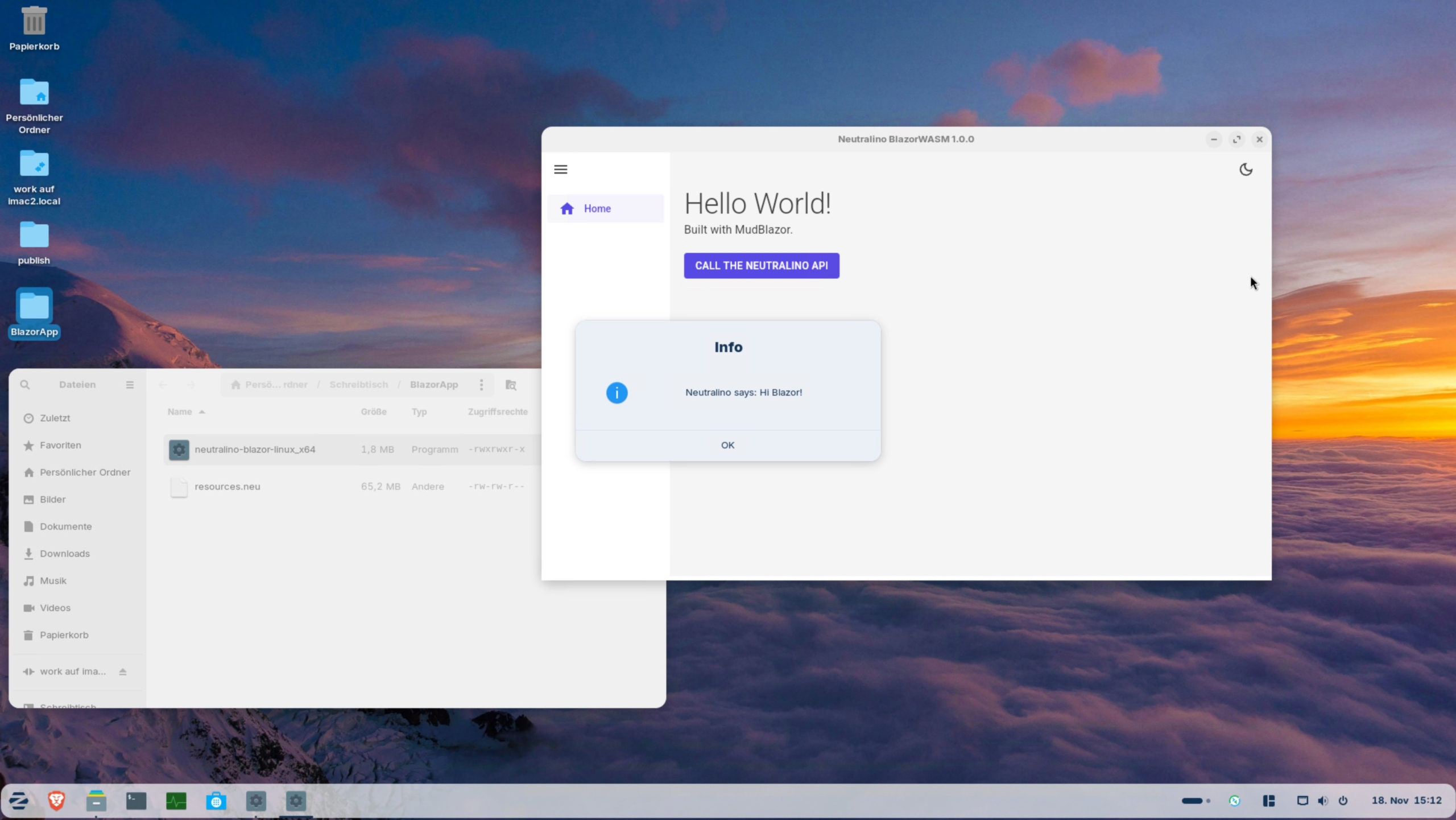Switch to the Dateien tab
The width and height of the screenshot is (1456, 820).
coord(78,385)
